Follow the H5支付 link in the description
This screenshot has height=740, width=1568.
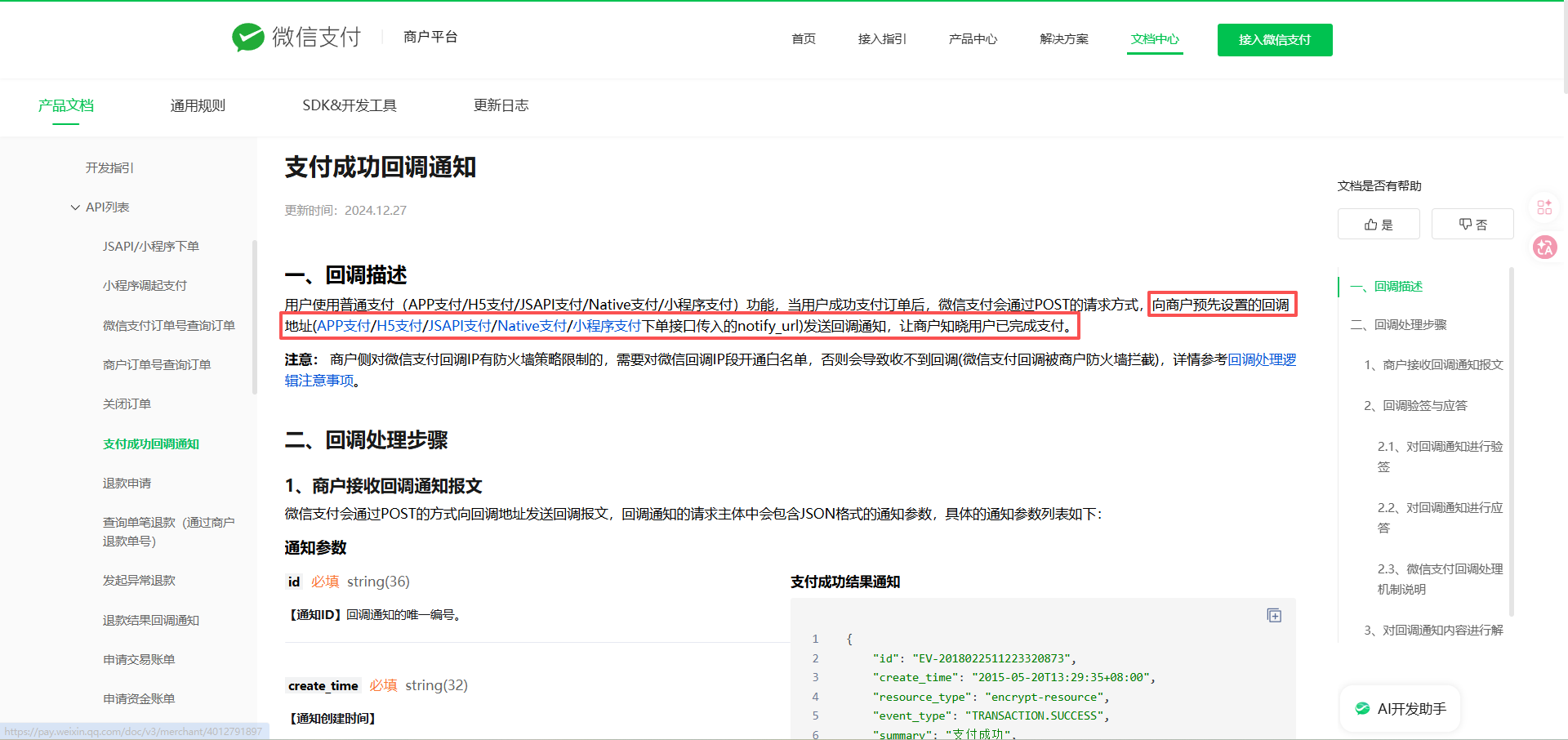pyautogui.click(x=399, y=326)
